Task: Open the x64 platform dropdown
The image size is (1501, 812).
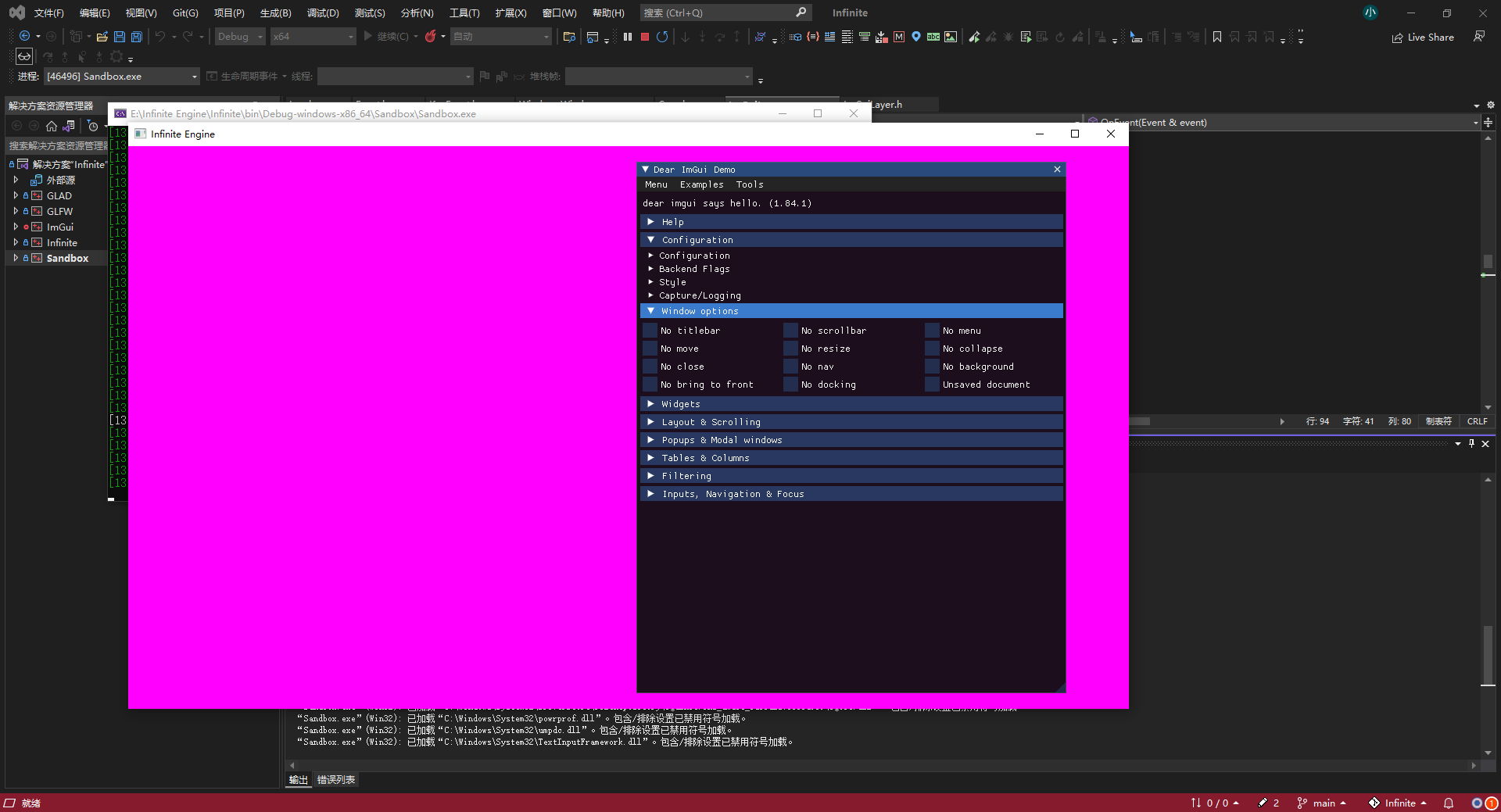Action: pyautogui.click(x=313, y=36)
